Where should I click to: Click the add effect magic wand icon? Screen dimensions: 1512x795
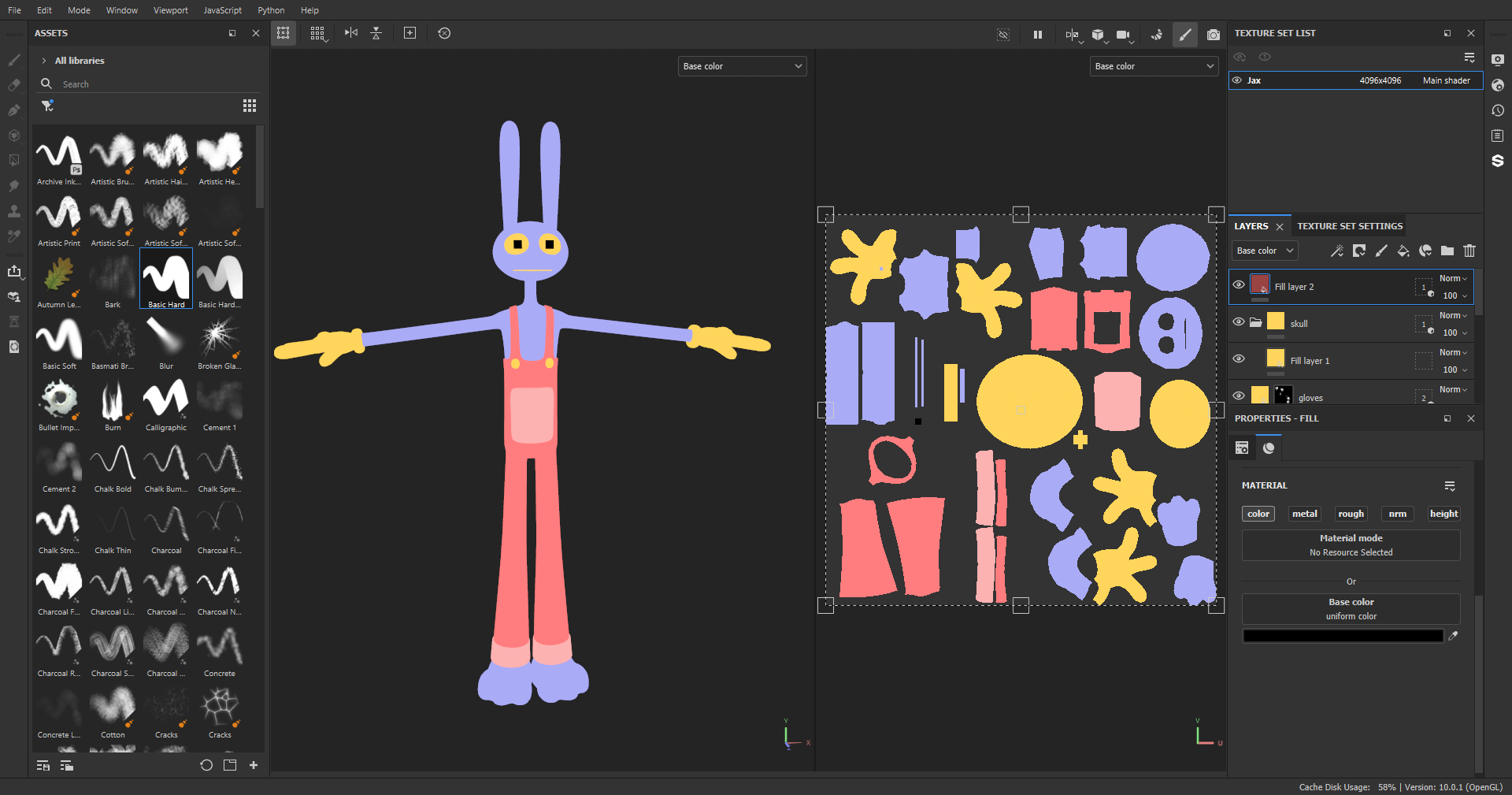pyautogui.click(x=1337, y=251)
